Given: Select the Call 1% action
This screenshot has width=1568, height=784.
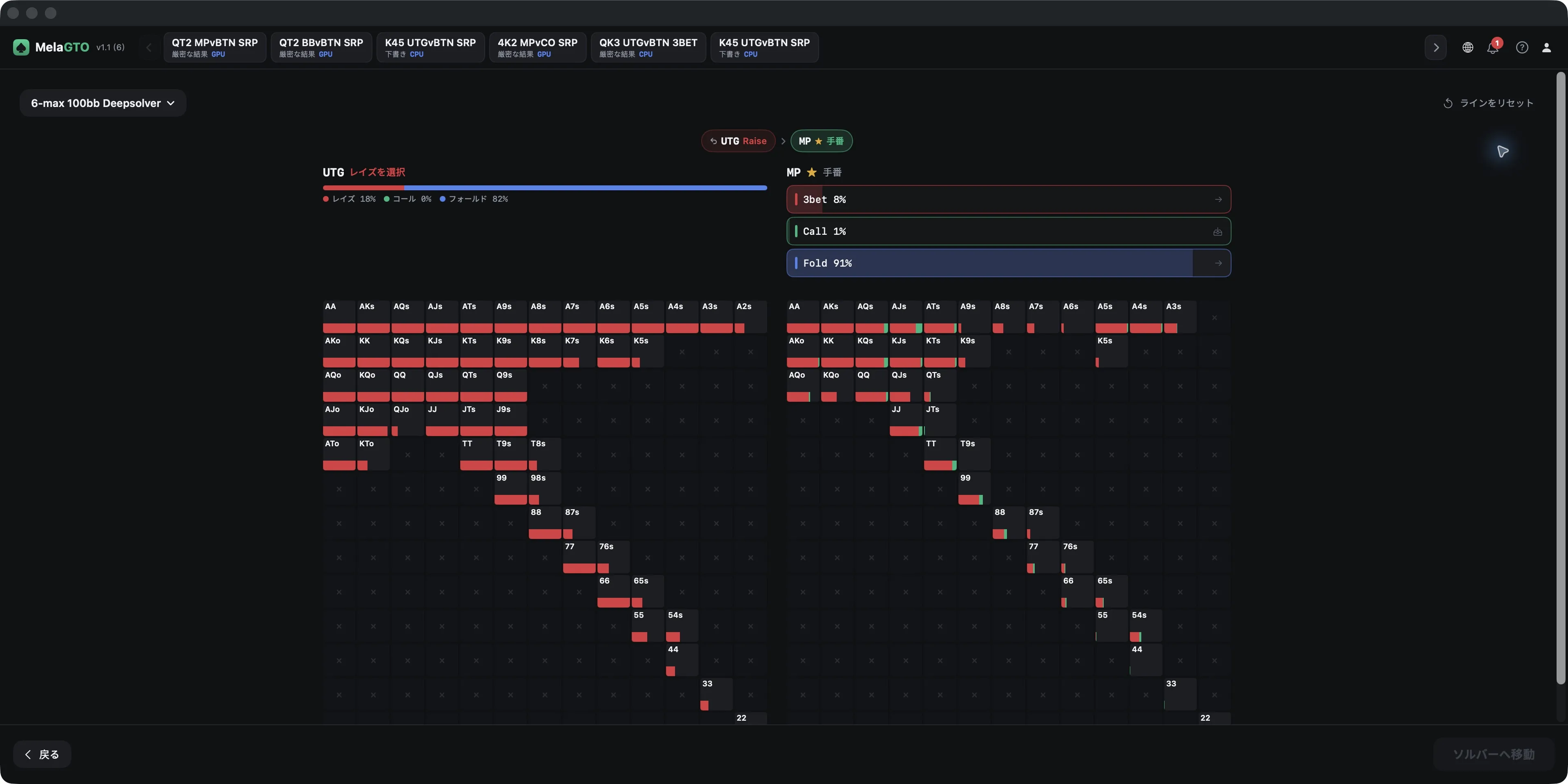Looking at the screenshot, I should 1009,231.
